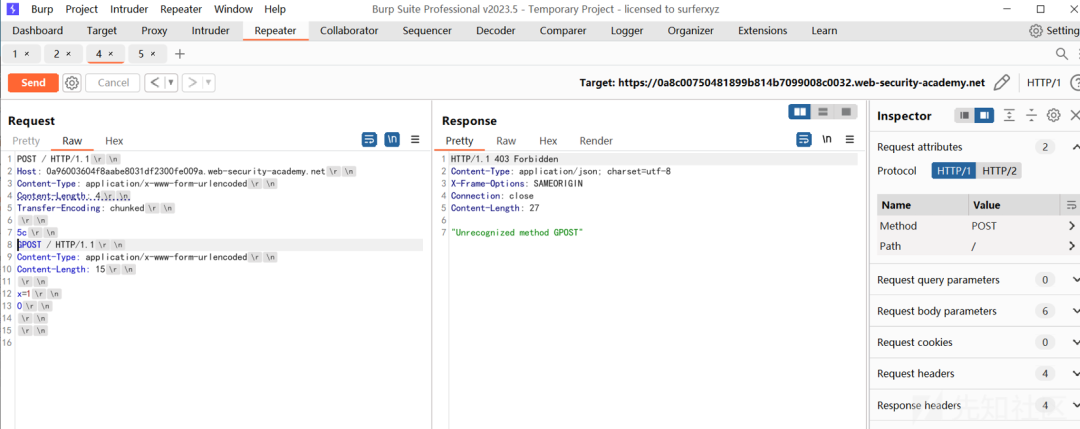Open the Project menu

(x=82, y=10)
